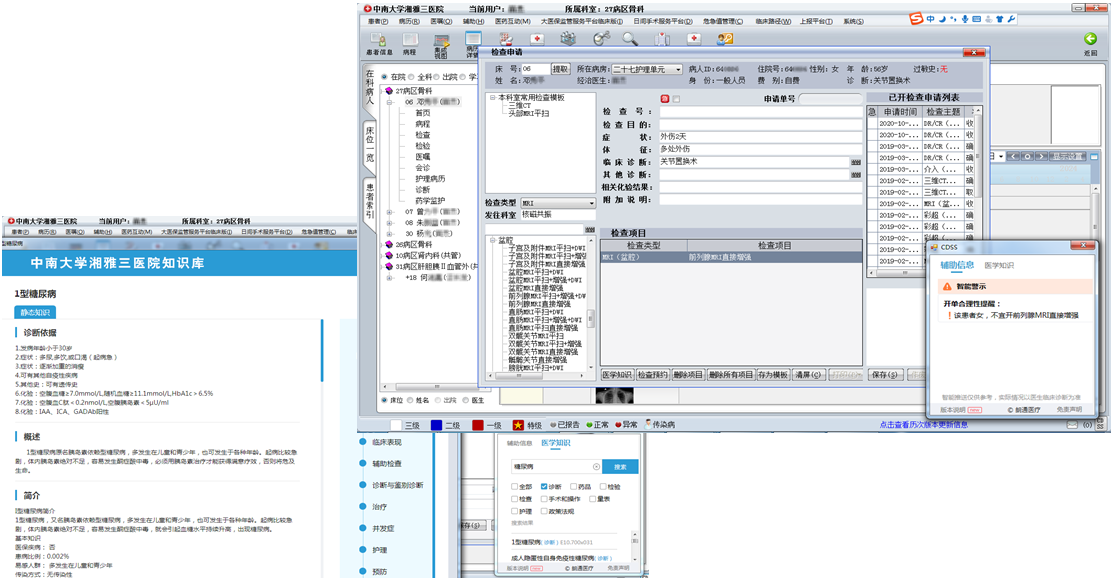Switch to 医学知识 tab in CDSS popup

1000,265
